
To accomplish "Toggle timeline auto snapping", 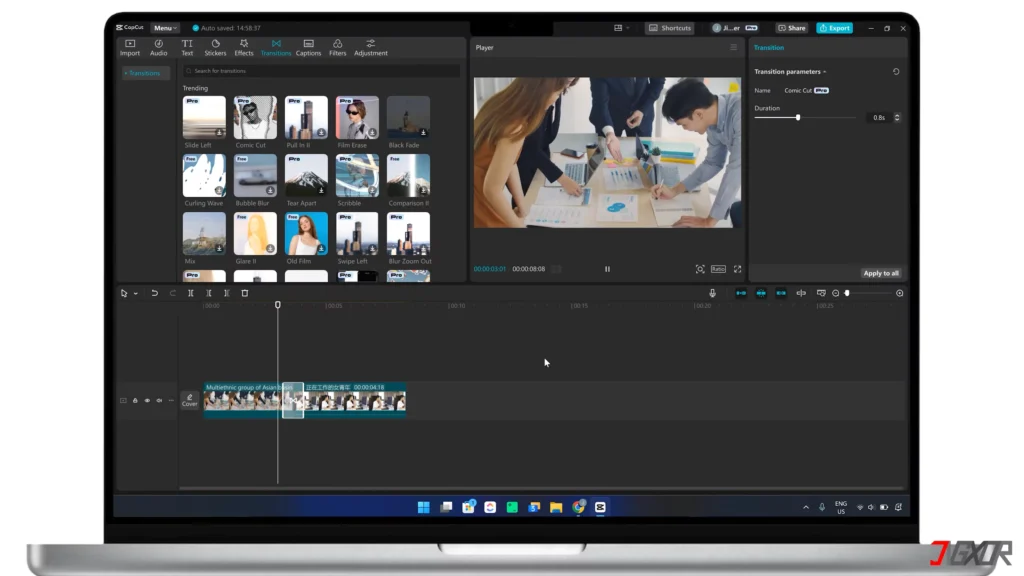I will click(x=761, y=294).
